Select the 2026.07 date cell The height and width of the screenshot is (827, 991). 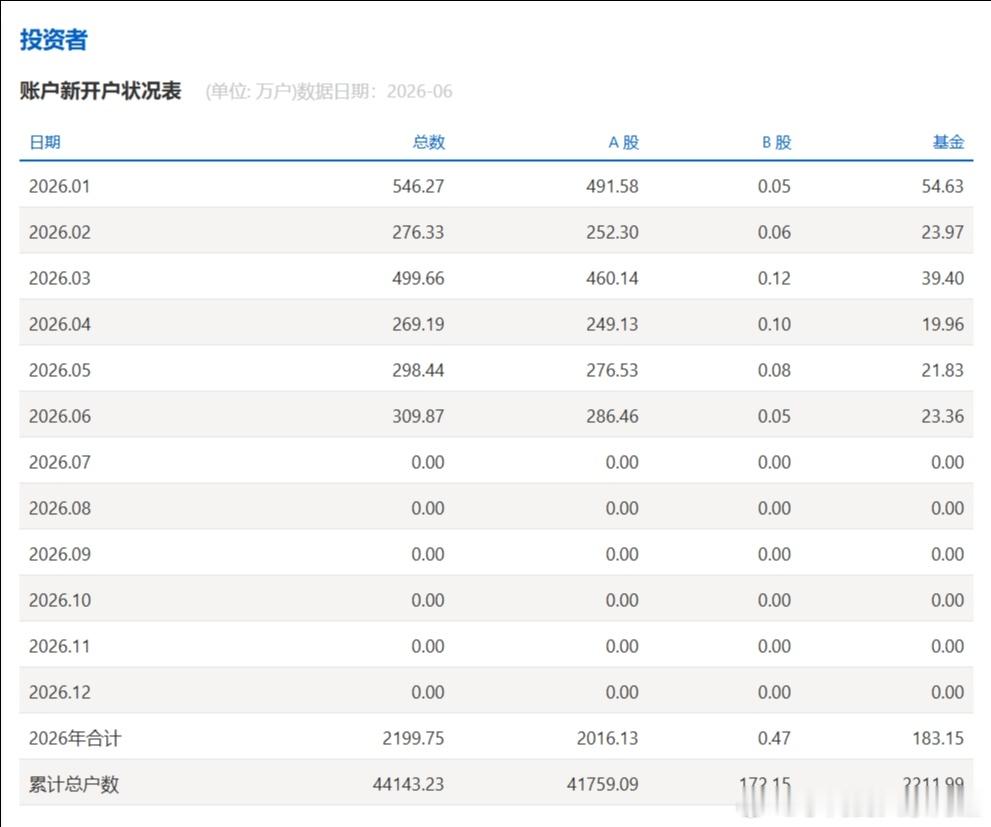(x=59, y=462)
